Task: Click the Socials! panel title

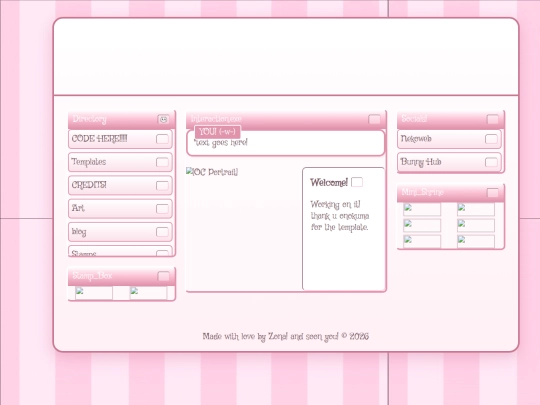Action: click(x=414, y=118)
